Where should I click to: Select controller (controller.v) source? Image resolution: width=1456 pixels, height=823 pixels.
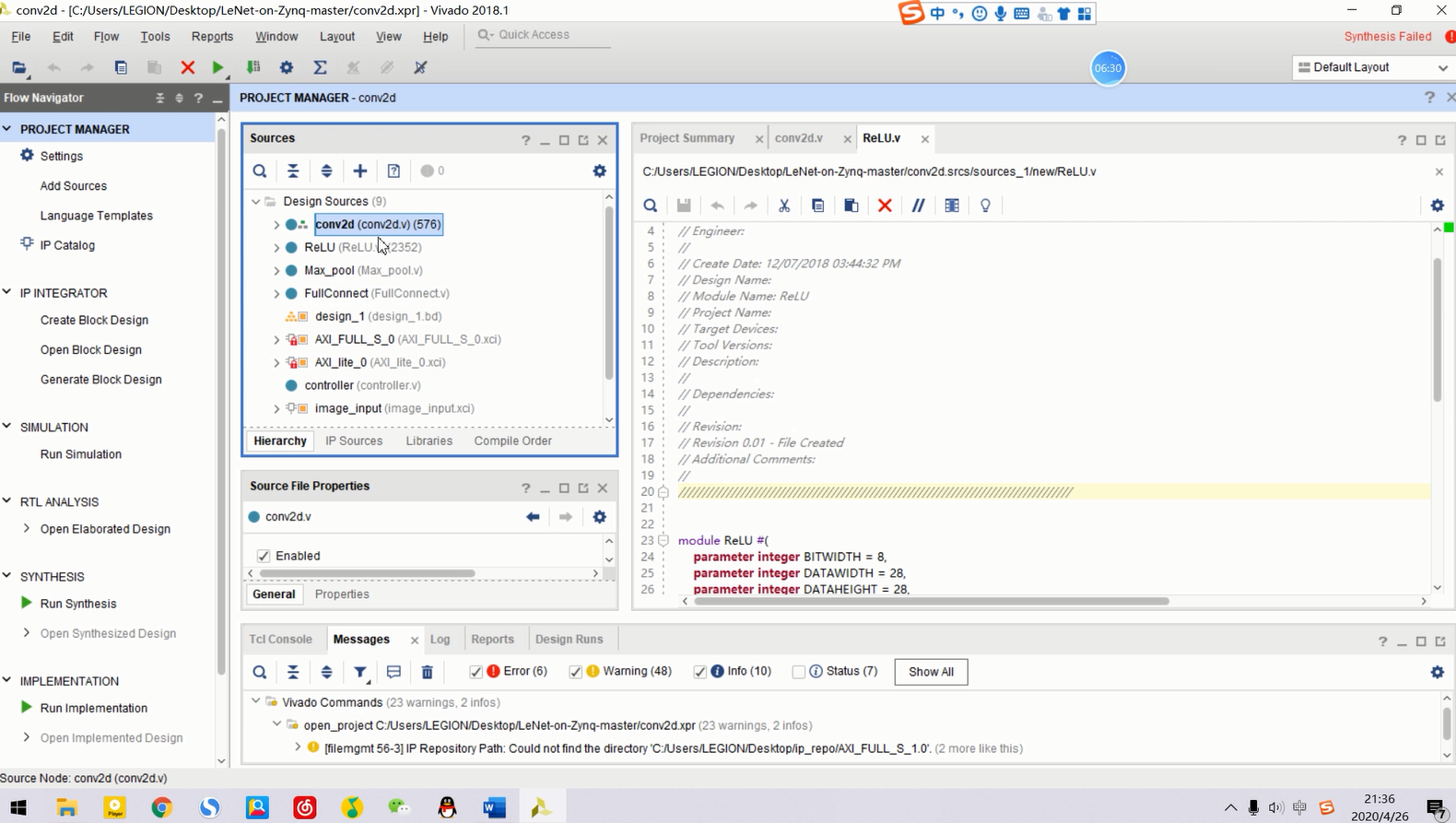(362, 385)
